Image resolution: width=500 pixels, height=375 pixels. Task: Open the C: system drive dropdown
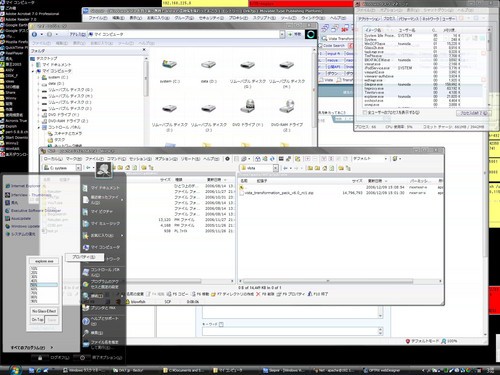78,168
